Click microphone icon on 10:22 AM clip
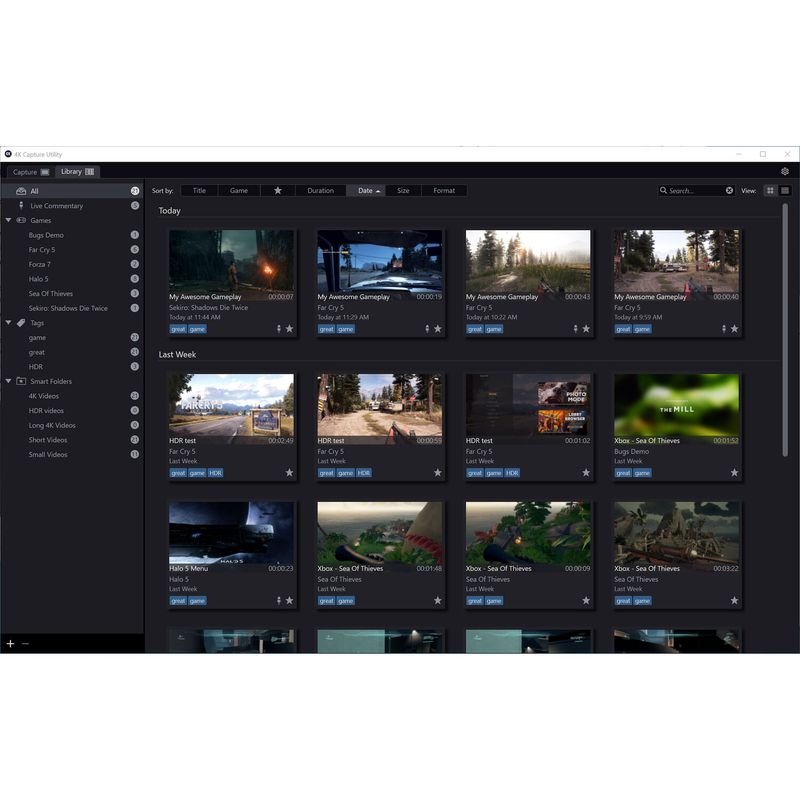 coord(576,329)
